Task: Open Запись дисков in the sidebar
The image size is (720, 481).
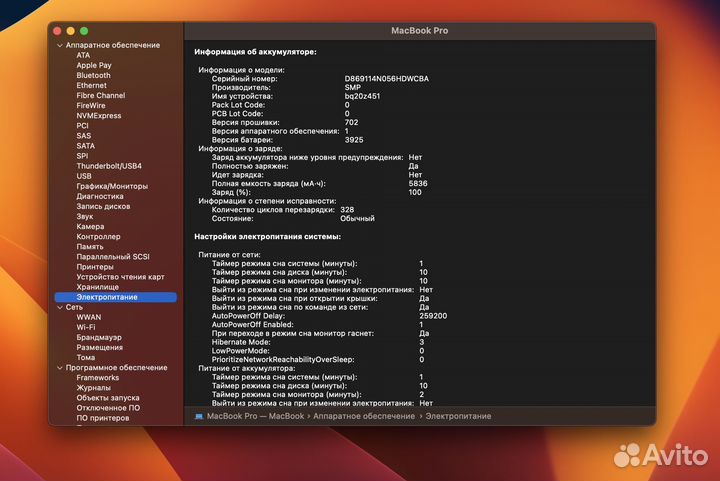Action: click(x=103, y=207)
